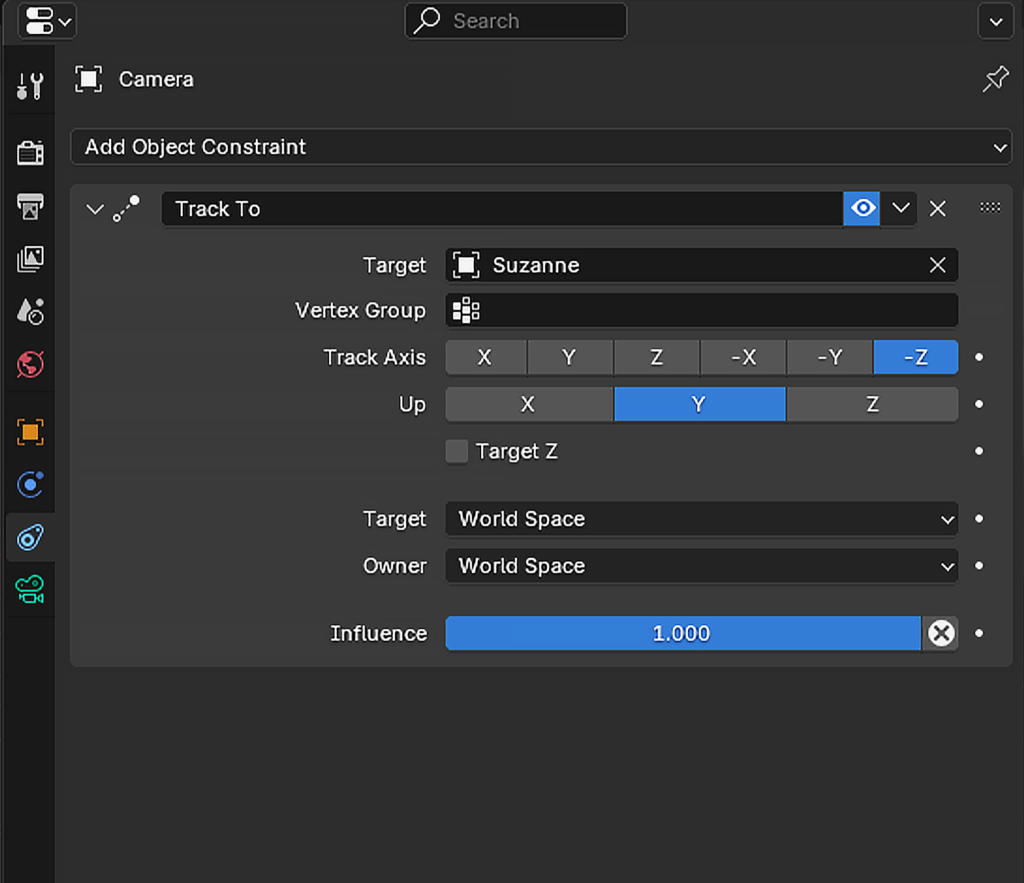Open the Tool properties tab
1024x883 pixels.
30,86
